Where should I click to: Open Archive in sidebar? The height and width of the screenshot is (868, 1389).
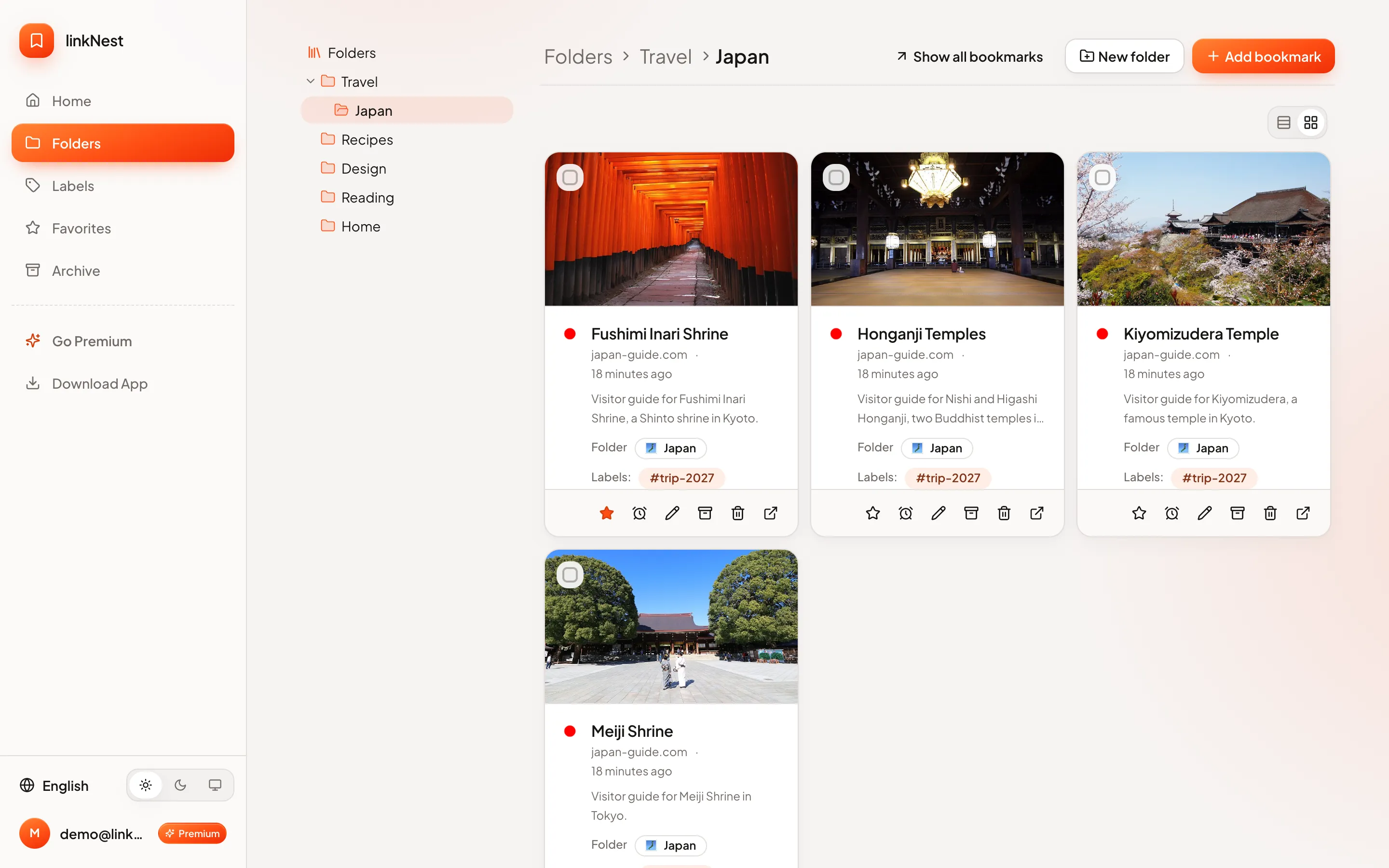point(123,271)
